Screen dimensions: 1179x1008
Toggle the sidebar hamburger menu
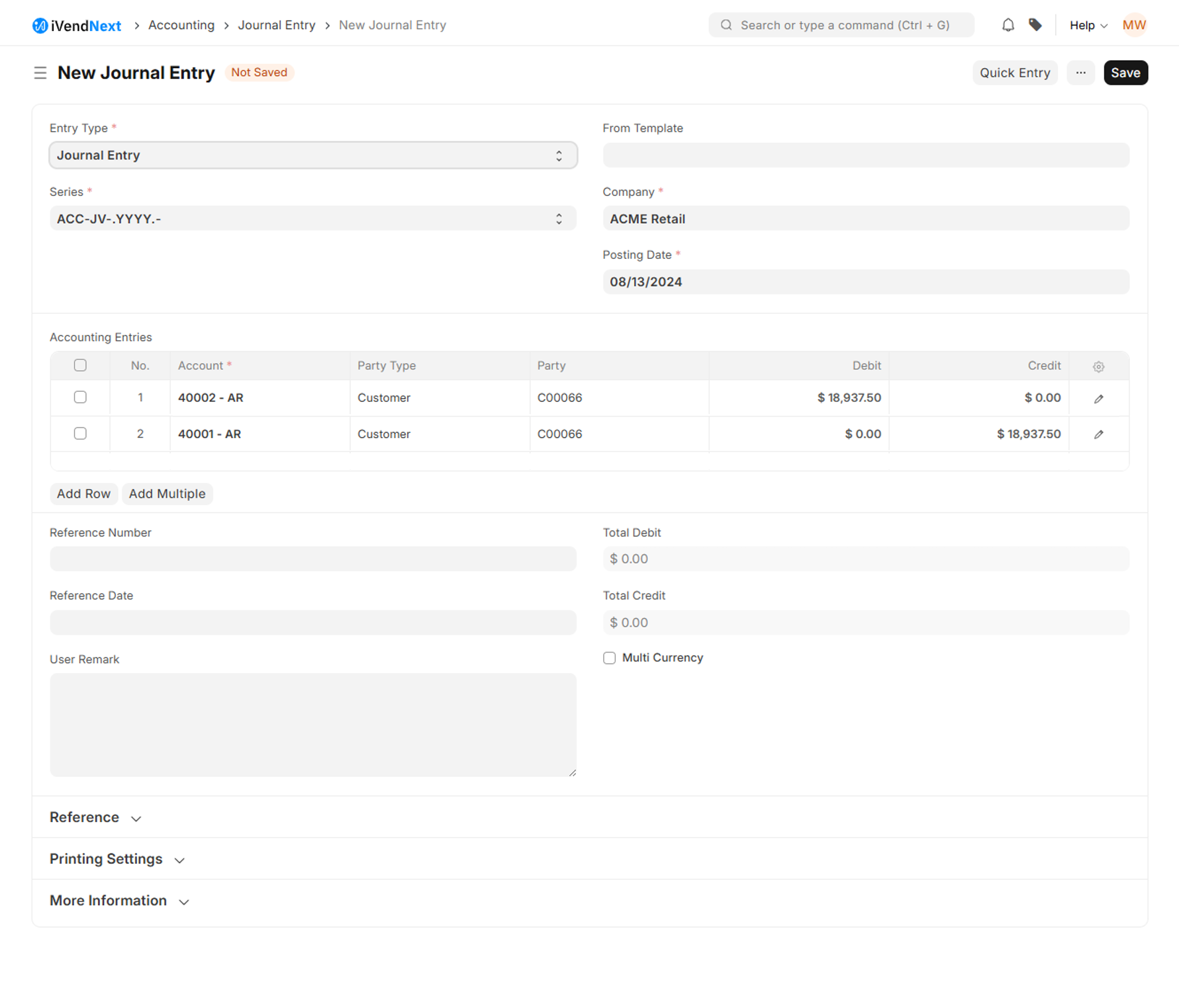[x=40, y=73]
